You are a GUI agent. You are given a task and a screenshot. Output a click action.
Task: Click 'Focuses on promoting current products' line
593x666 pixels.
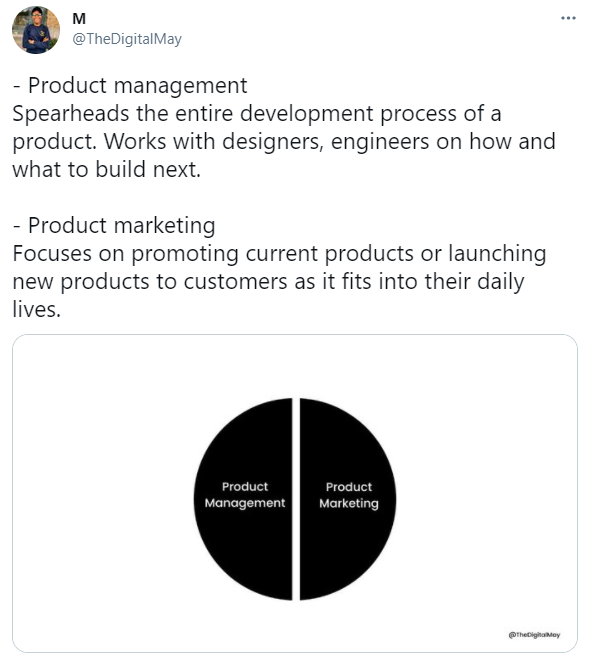[279, 254]
